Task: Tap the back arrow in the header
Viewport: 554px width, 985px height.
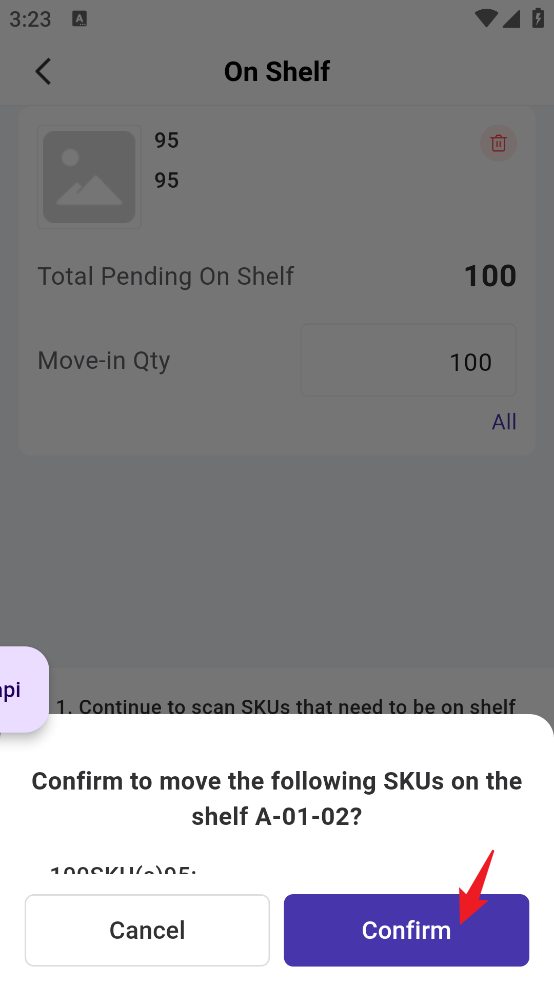Action: point(43,72)
